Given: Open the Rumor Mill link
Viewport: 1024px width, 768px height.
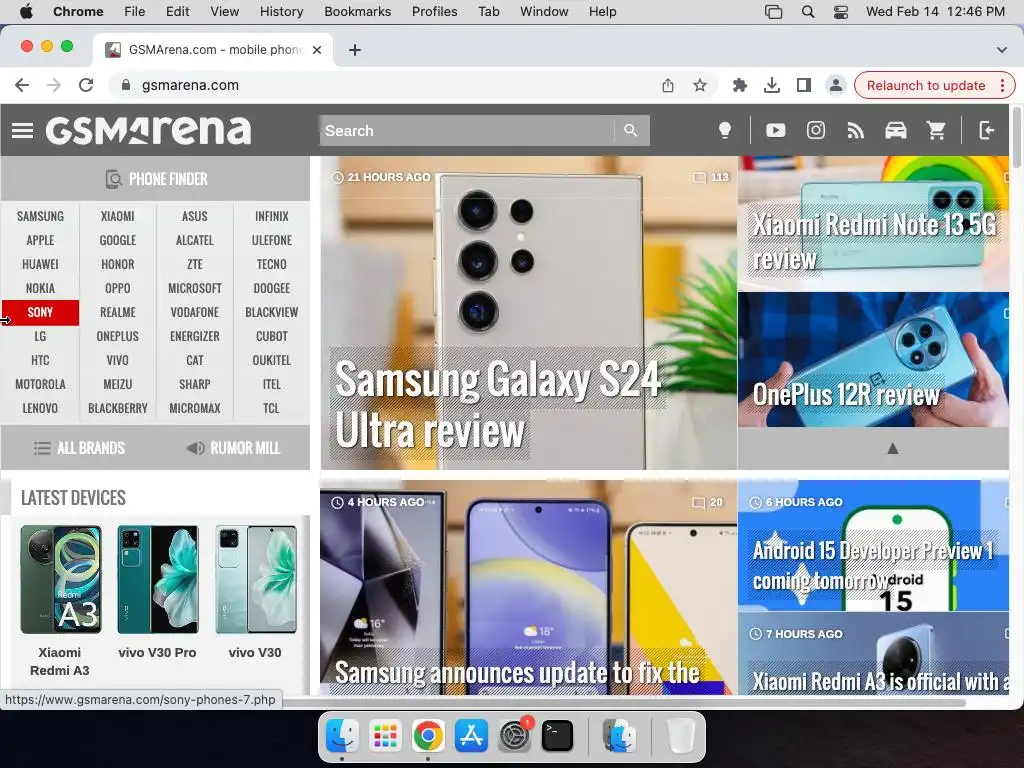Looking at the screenshot, I should click(x=233, y=448).
